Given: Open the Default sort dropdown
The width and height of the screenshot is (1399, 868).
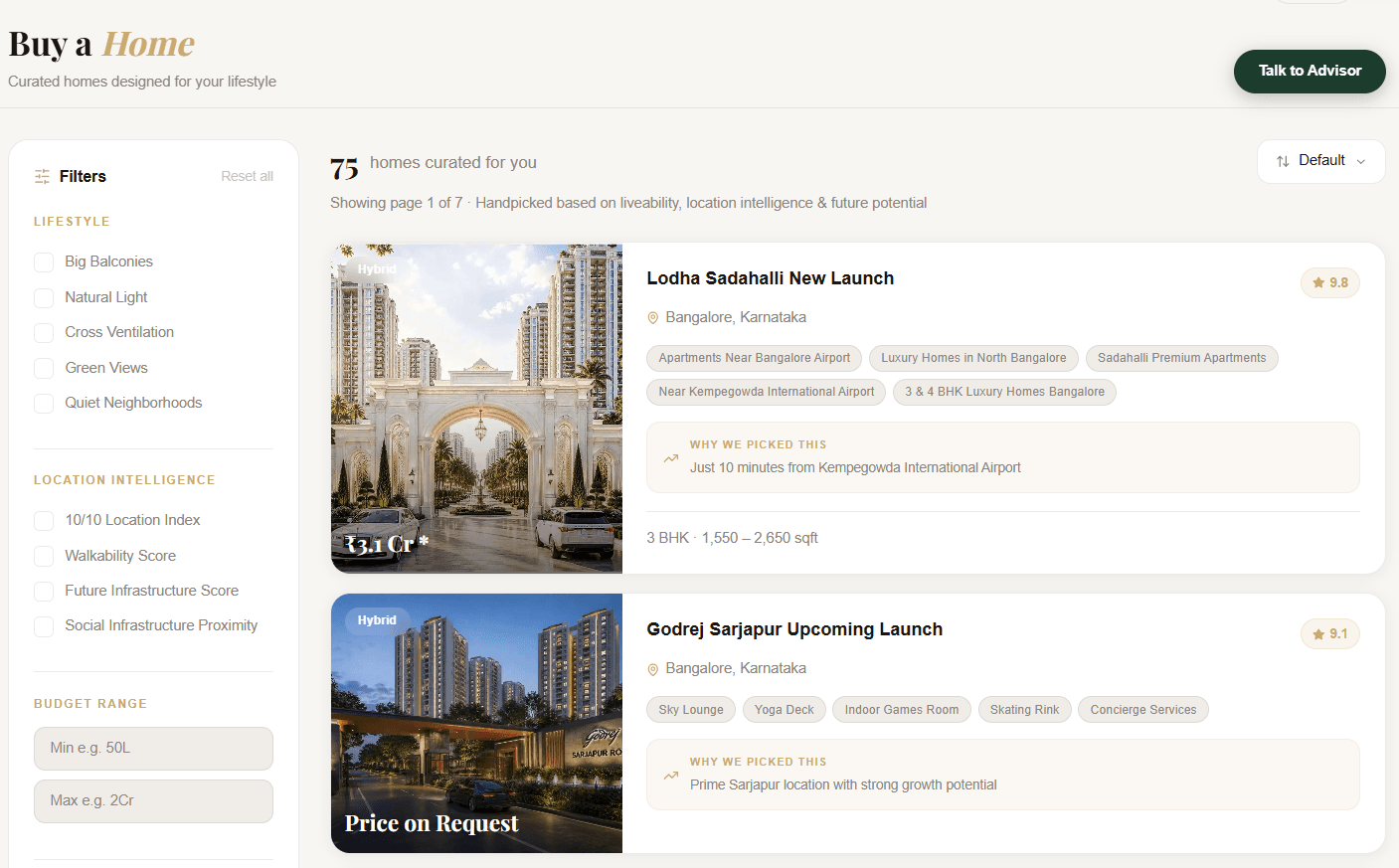Looking at the screenshot, I should [1320, 161].
